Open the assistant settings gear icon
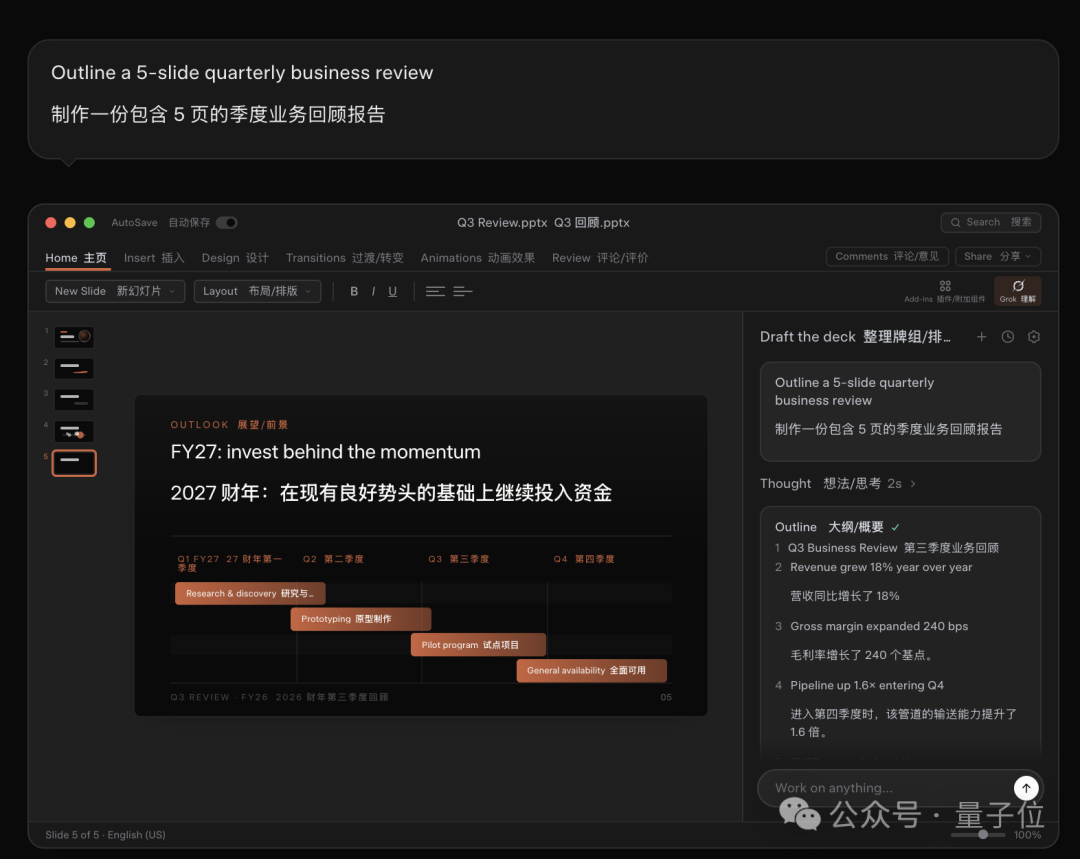 tap(1034, 337)
